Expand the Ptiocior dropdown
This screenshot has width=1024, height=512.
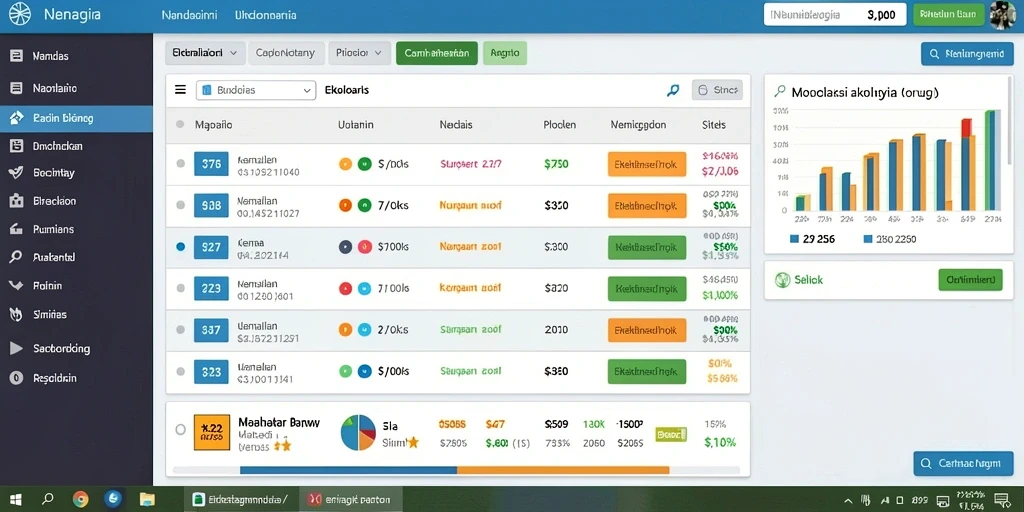(x=359, y=53)
